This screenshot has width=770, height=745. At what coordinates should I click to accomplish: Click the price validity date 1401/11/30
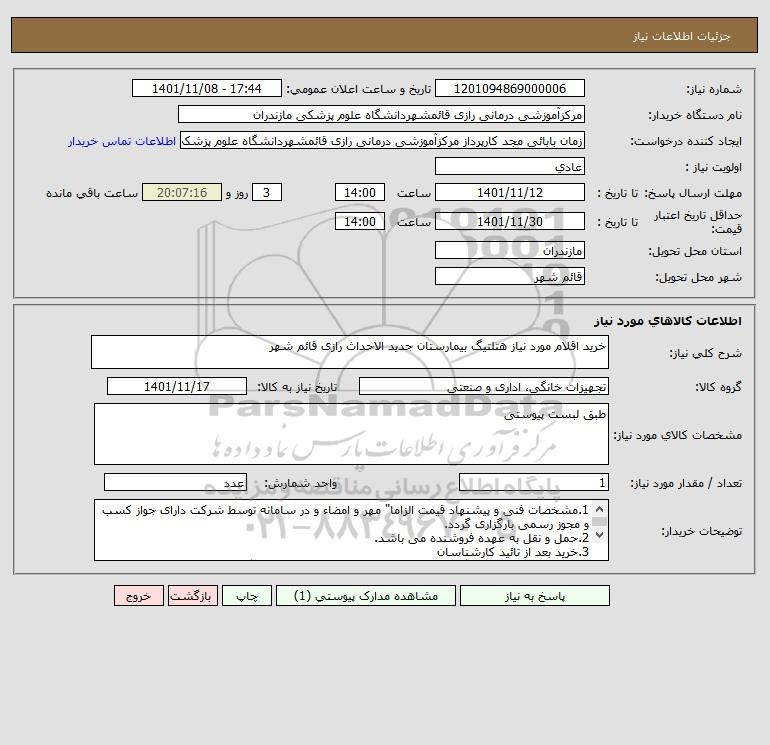(510, 221)
